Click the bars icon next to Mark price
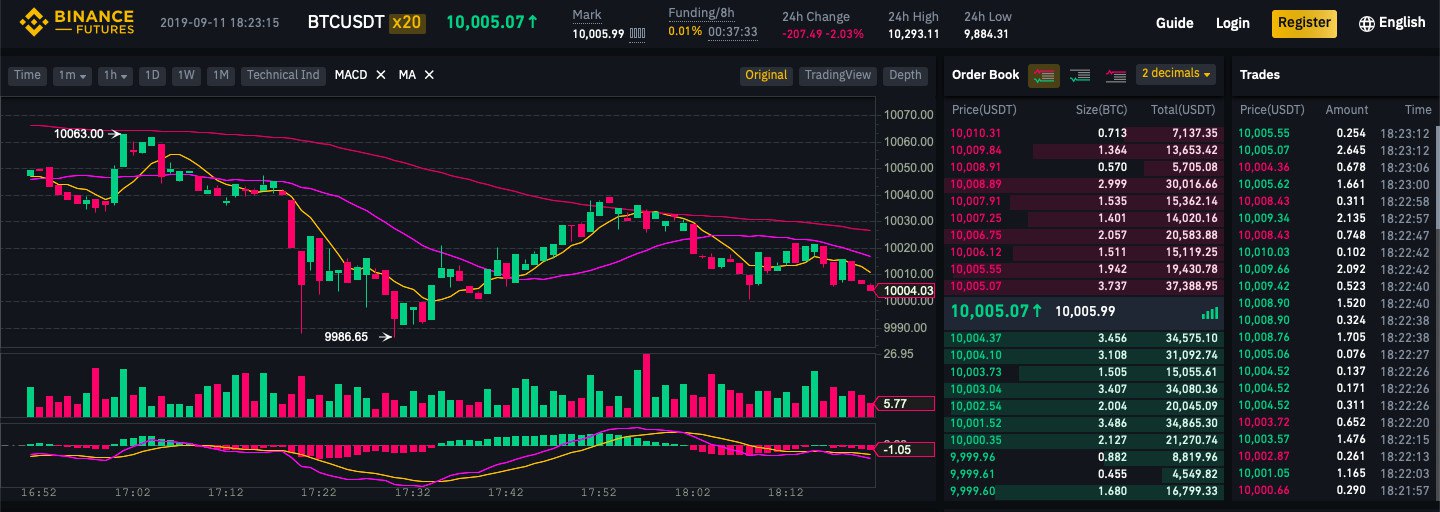The height and width of the screenshot is (512, 1440). pyautogui.click(x=637, y=33)
